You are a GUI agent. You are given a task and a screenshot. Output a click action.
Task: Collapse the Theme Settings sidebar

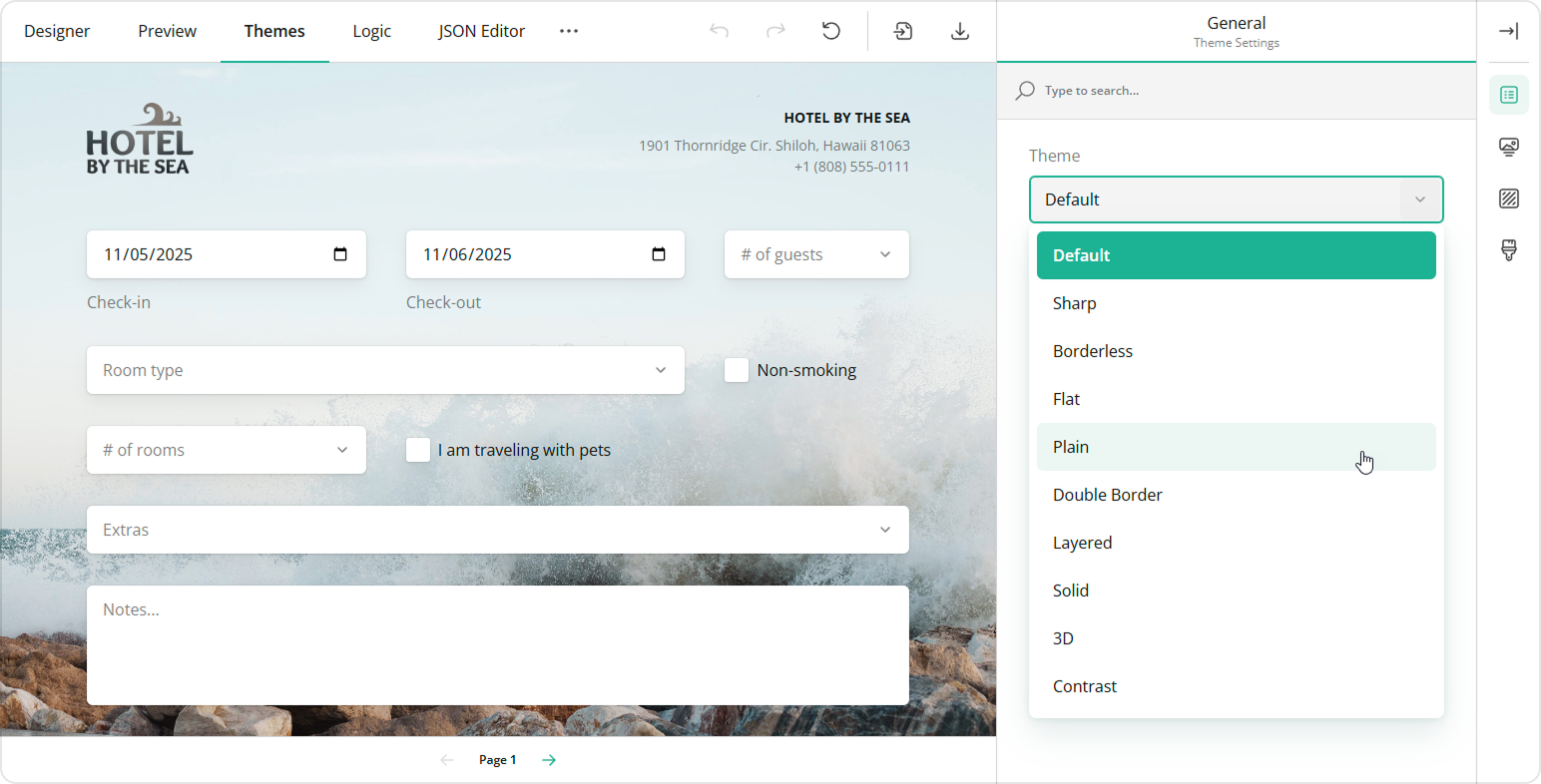tap(1509, 31)
